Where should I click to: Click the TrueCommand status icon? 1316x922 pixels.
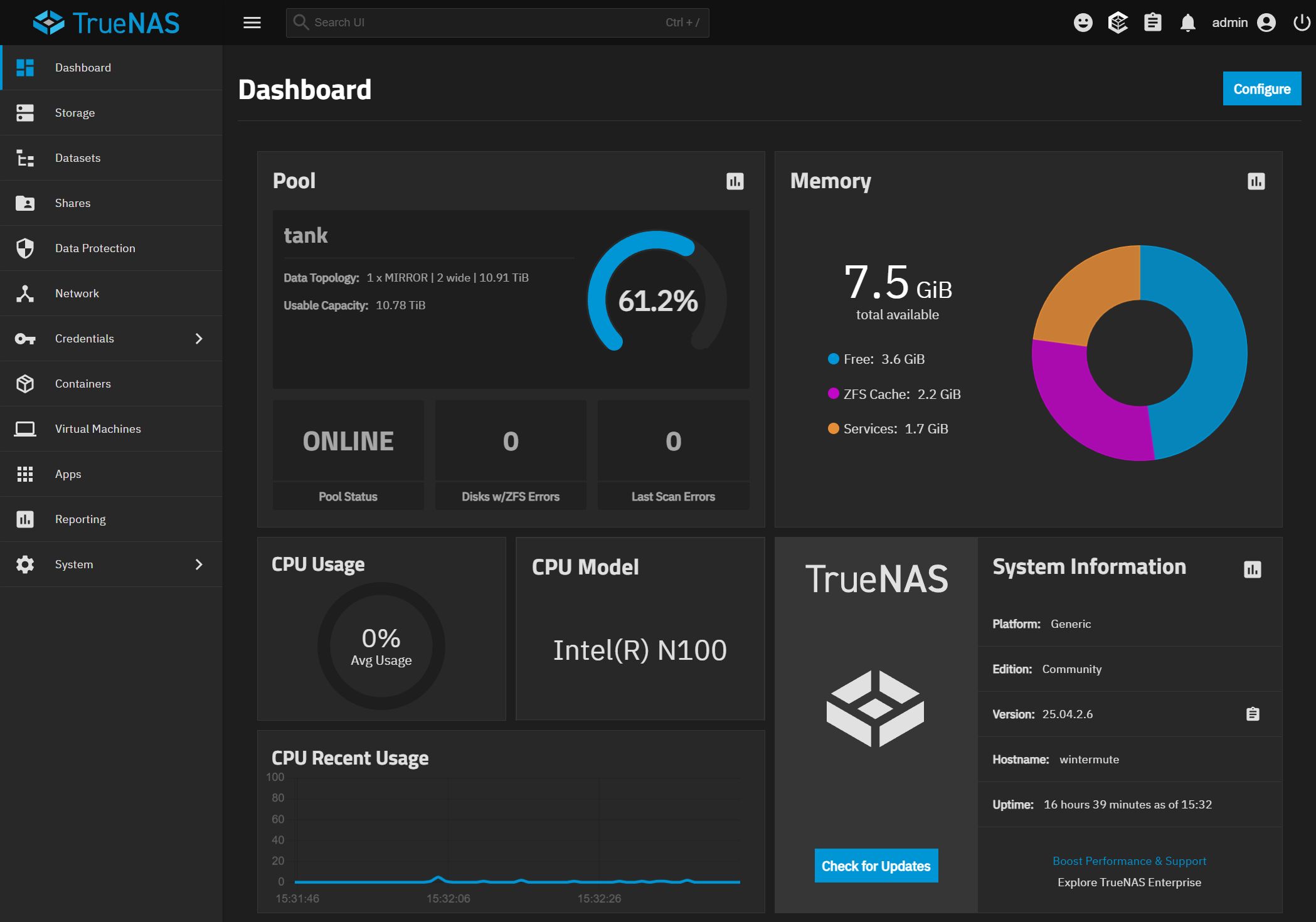tap(1118, 23)
